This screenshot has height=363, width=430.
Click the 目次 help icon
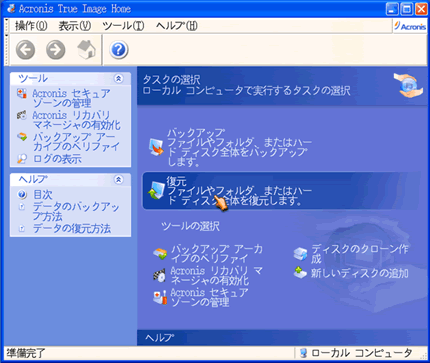(22, 194)
